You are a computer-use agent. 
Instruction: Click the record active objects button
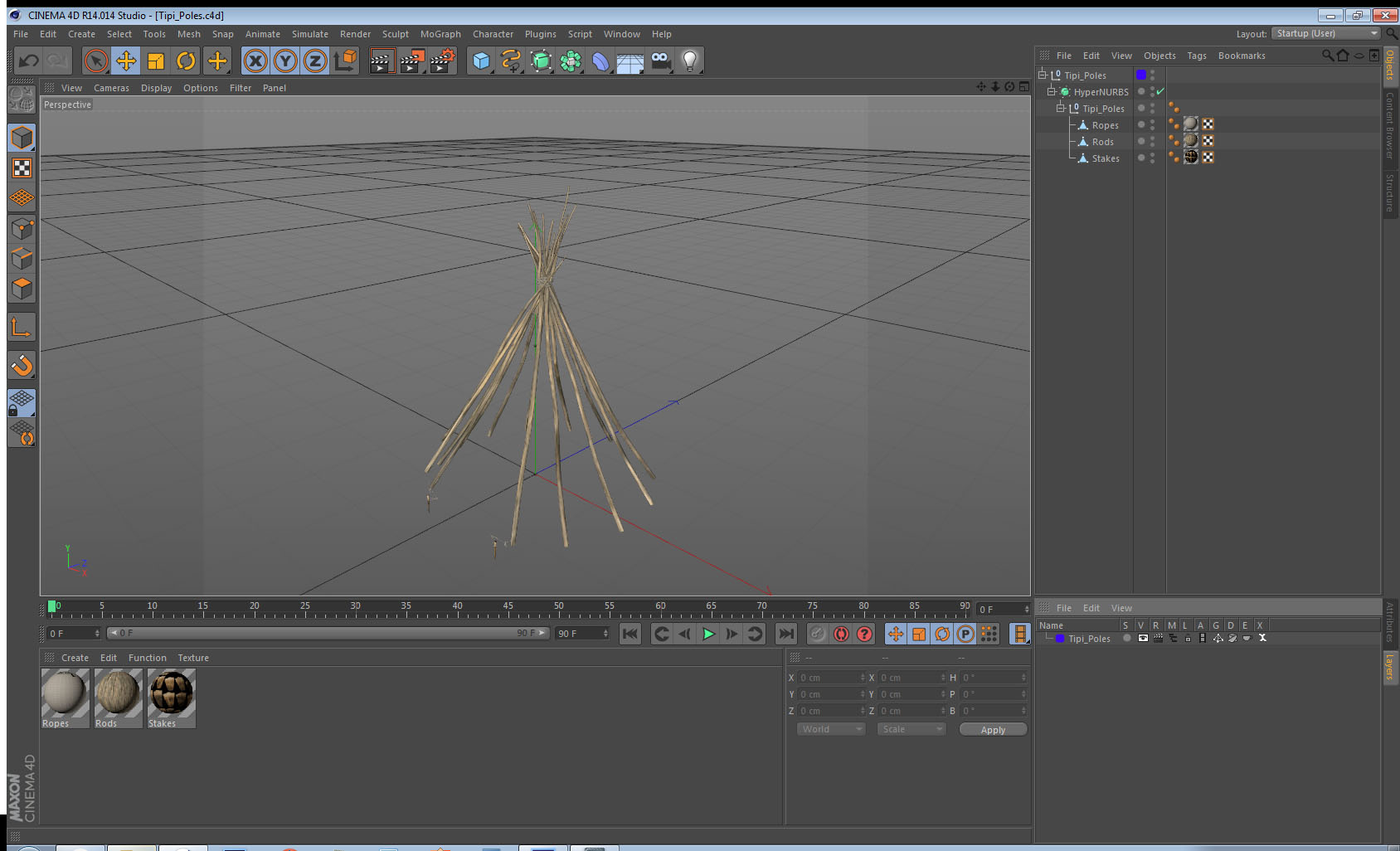[x=818, y=634]
